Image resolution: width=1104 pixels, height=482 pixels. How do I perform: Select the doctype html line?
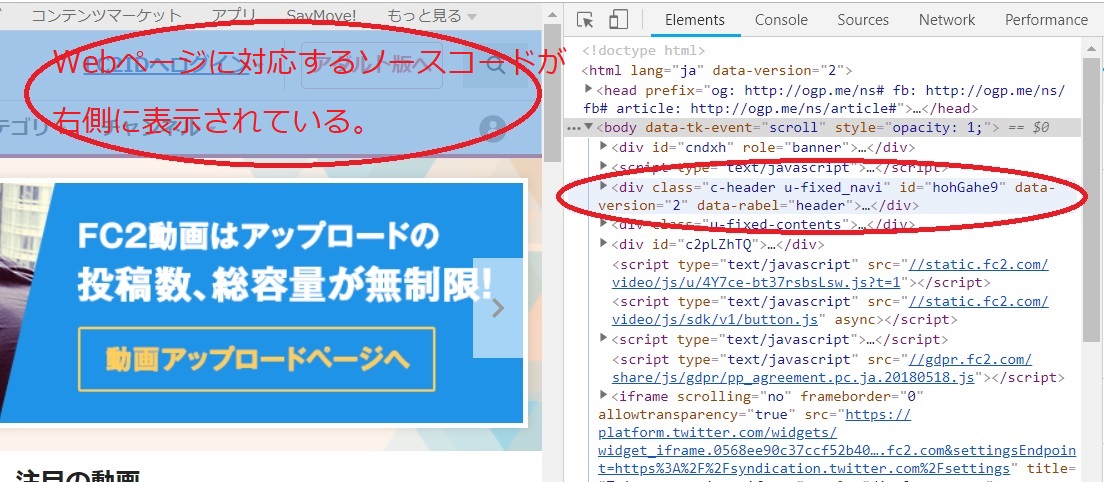tap(643, 51)
